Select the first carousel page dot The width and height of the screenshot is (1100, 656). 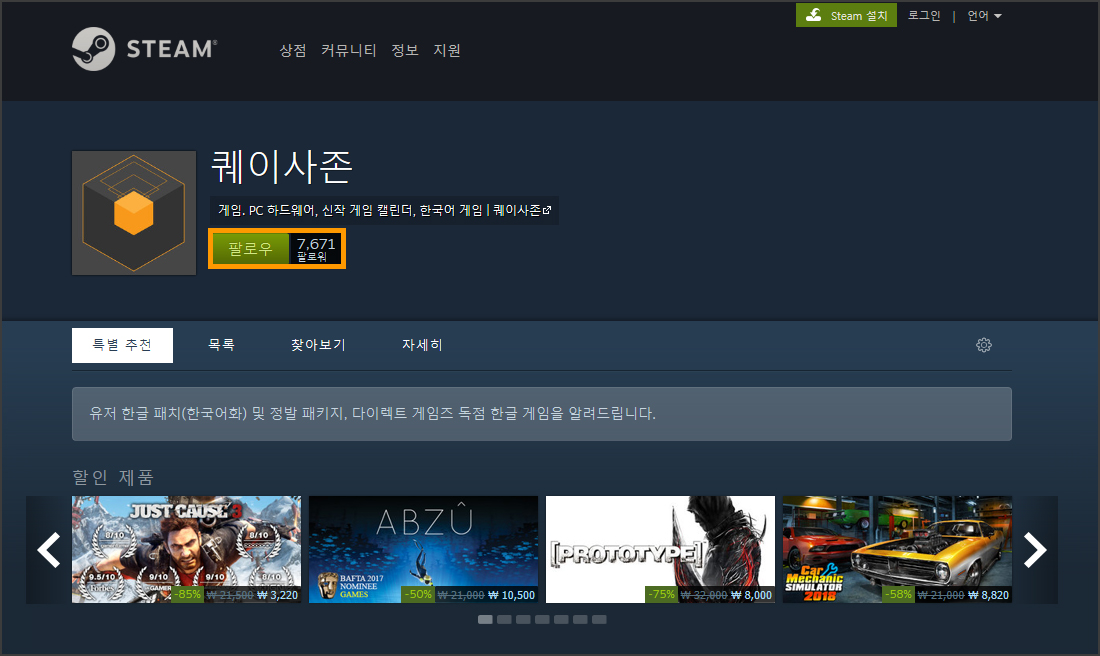tap(485, 620)
